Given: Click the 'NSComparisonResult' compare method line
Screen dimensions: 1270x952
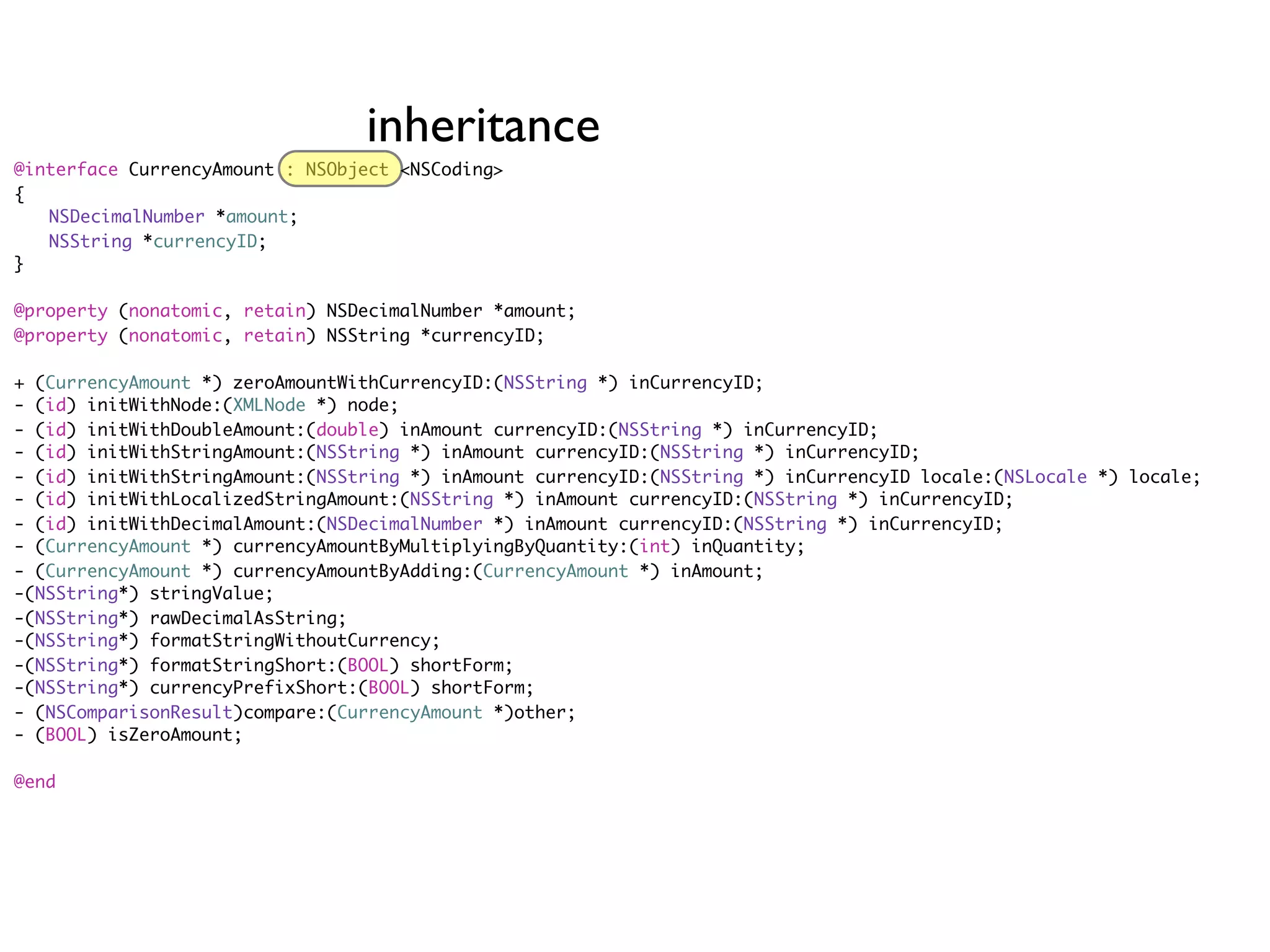Looking at the screenshot, I should (x=295, y=712).
